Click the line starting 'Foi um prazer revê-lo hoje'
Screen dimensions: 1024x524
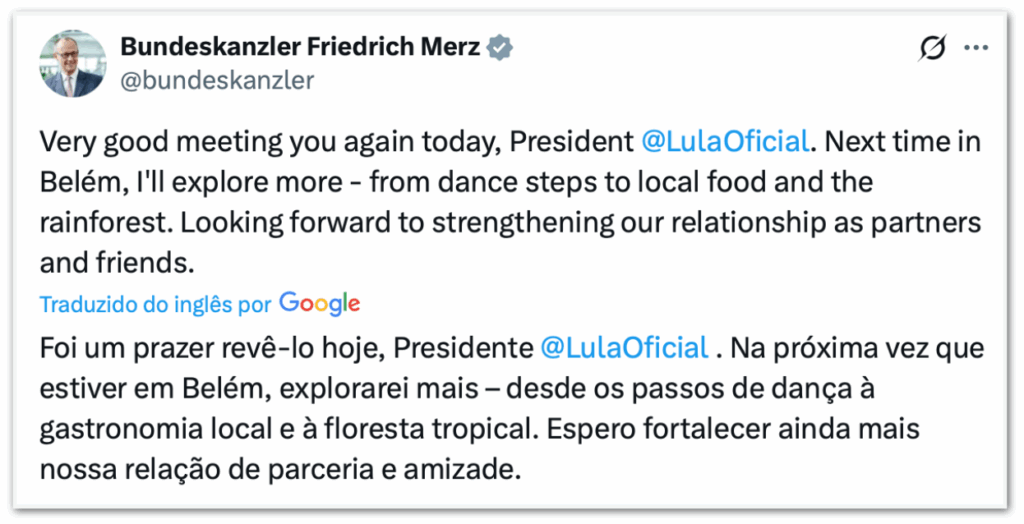[285, 348]
